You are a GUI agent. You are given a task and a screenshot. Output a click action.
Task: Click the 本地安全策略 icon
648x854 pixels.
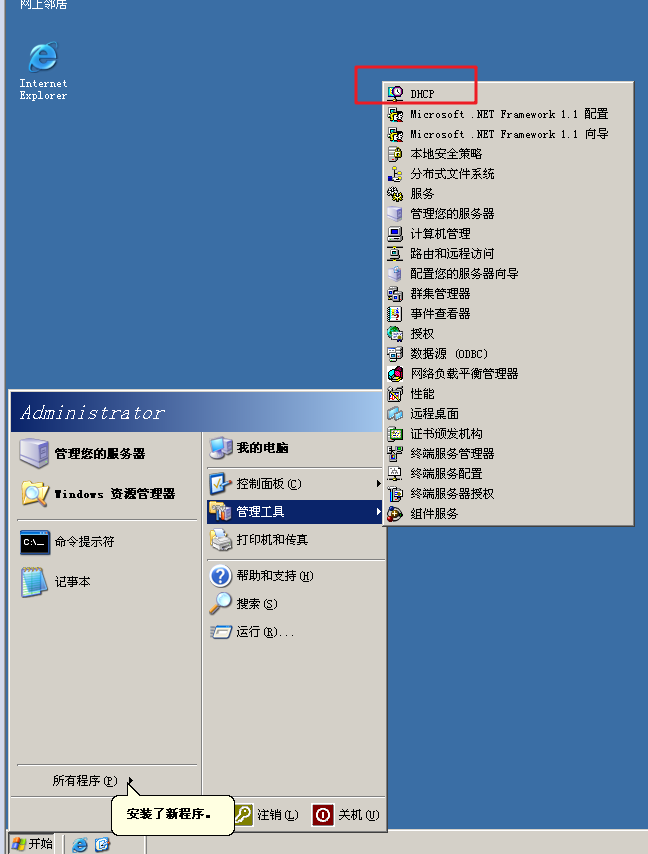[395, 154]
